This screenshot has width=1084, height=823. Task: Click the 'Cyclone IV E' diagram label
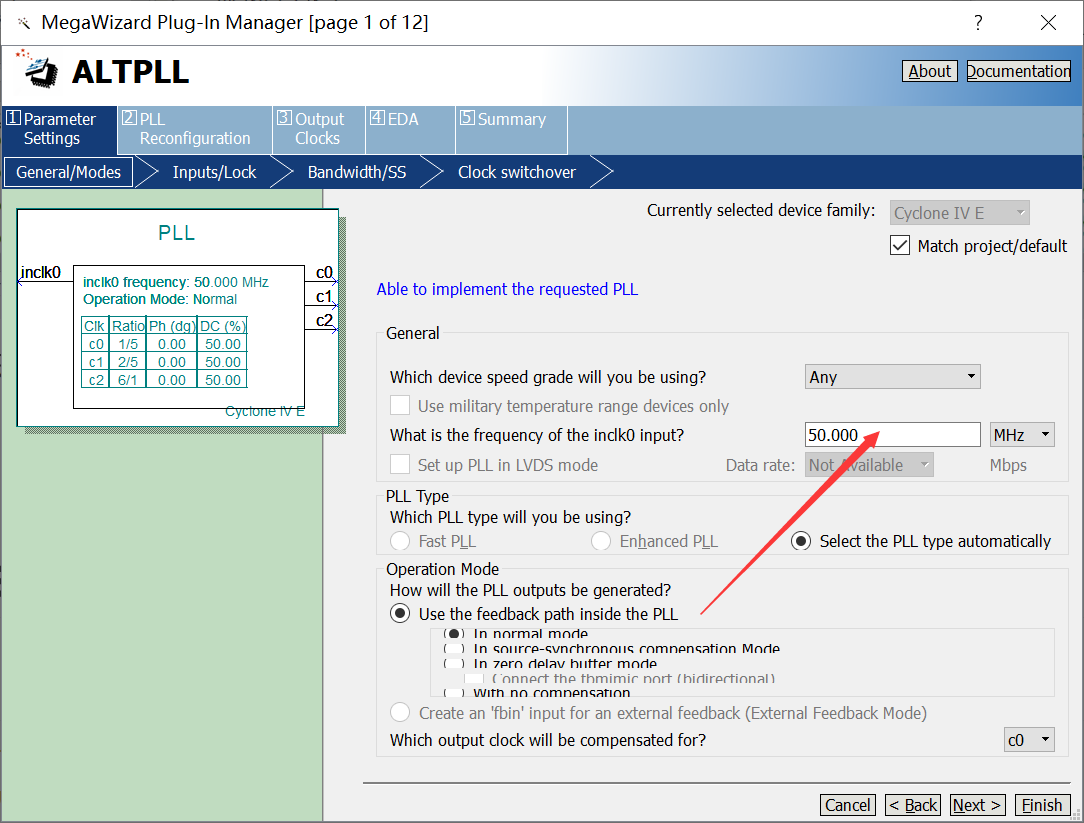(x=265, y=412)
